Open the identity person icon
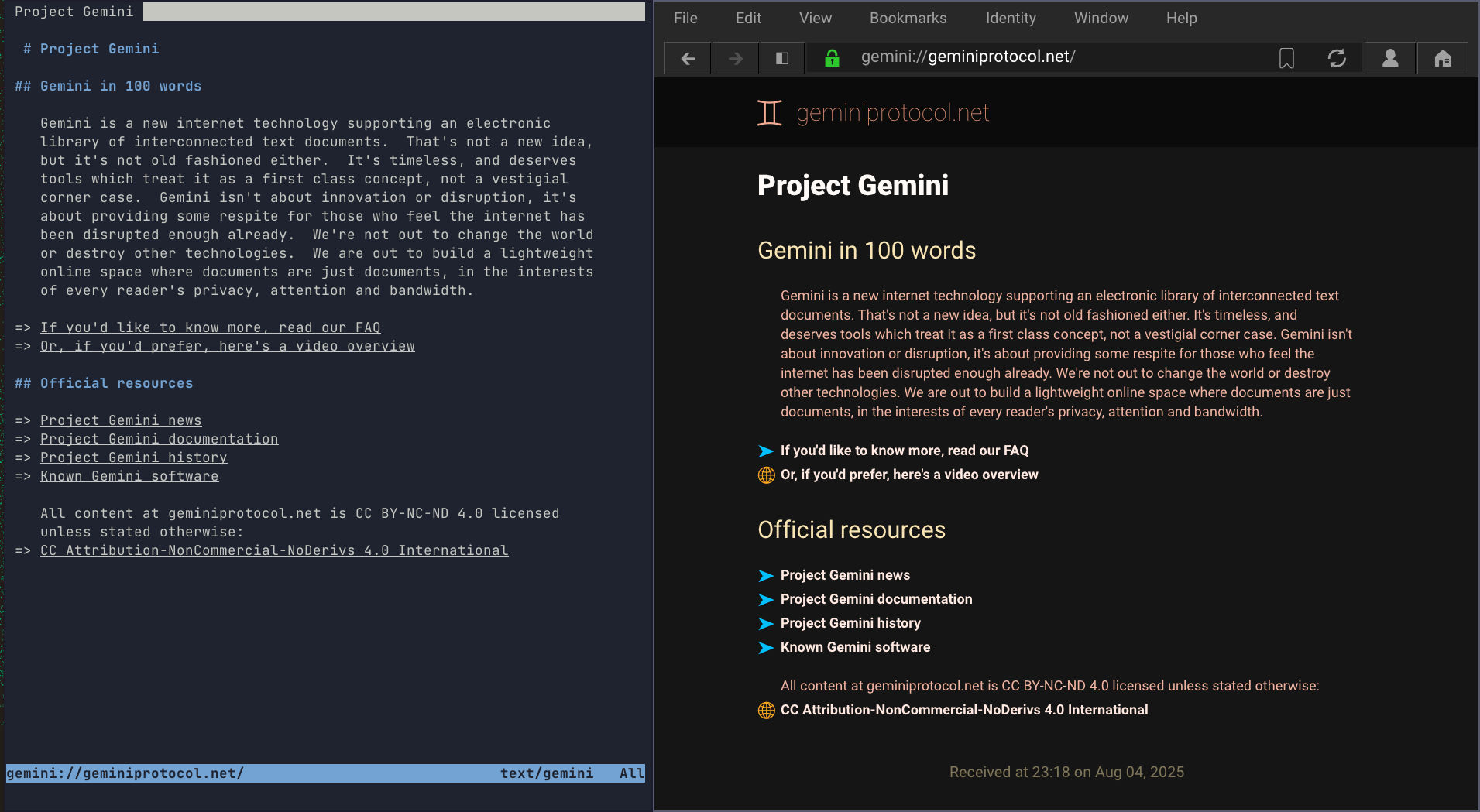Image resolution: width=1480 pixels, height=812 pixels. 1389,57
